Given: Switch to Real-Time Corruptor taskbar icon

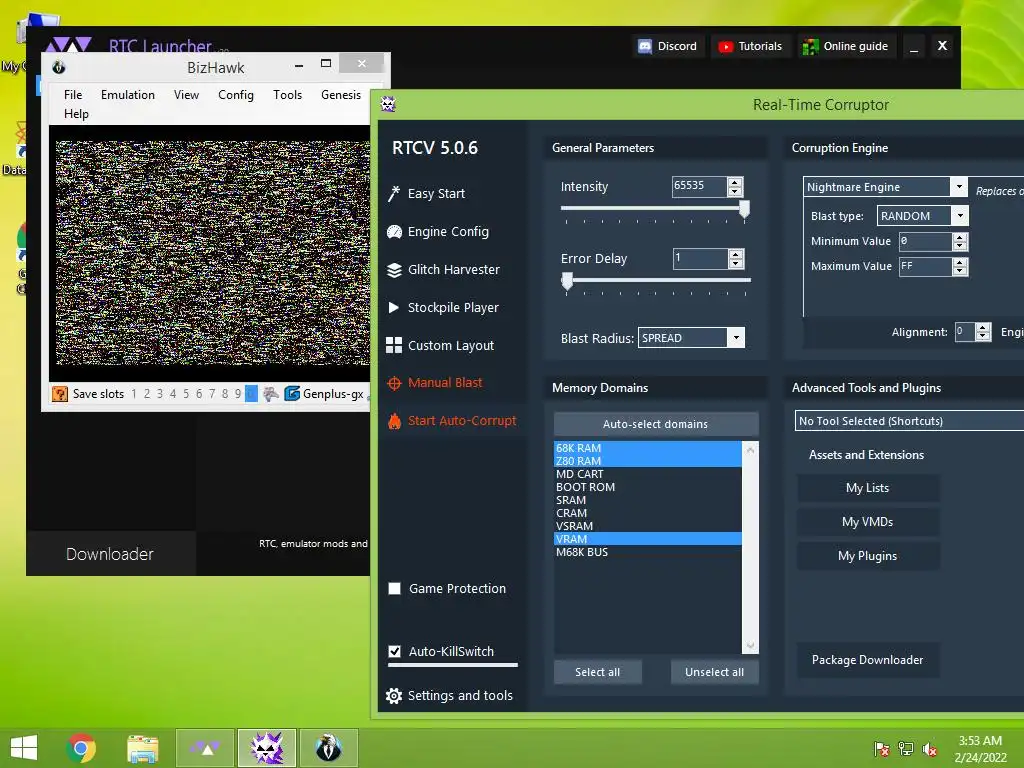Looking at the screenshot, I should 267,748.
